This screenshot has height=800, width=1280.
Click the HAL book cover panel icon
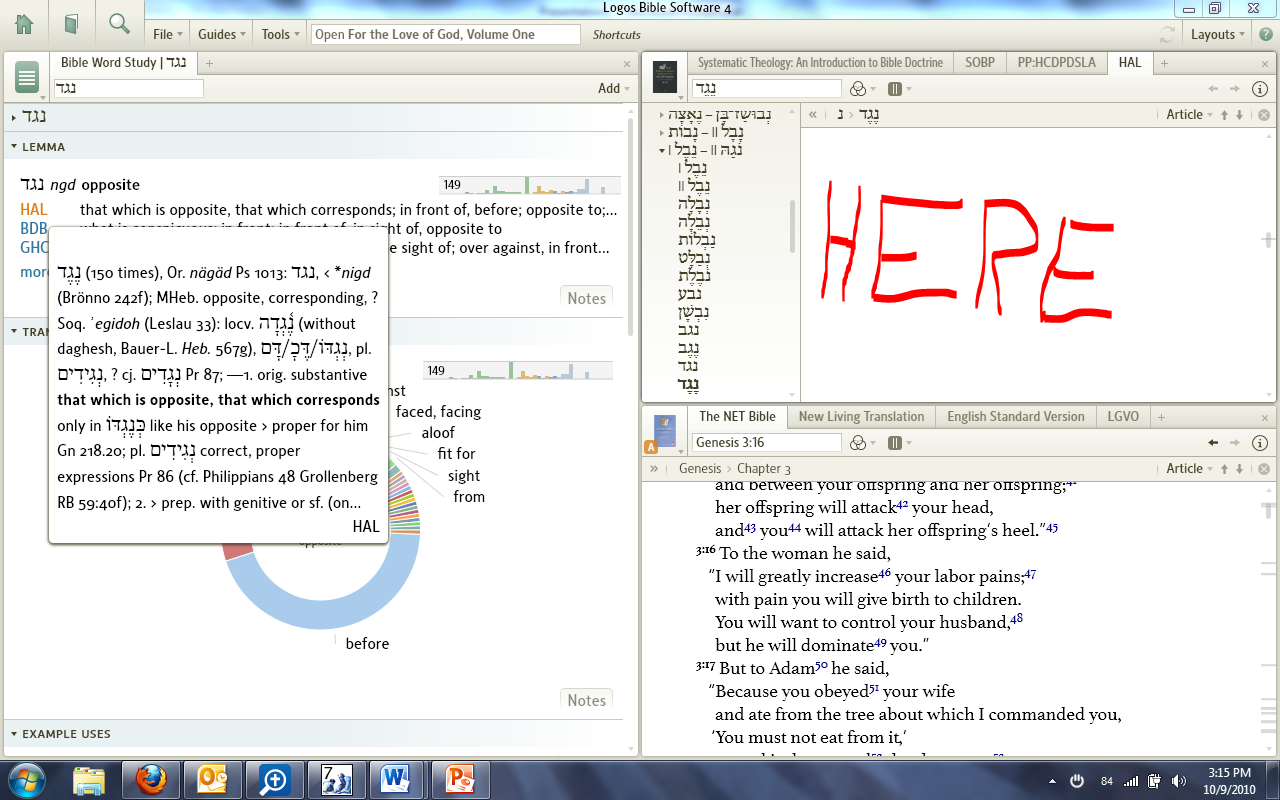[664, 77]
